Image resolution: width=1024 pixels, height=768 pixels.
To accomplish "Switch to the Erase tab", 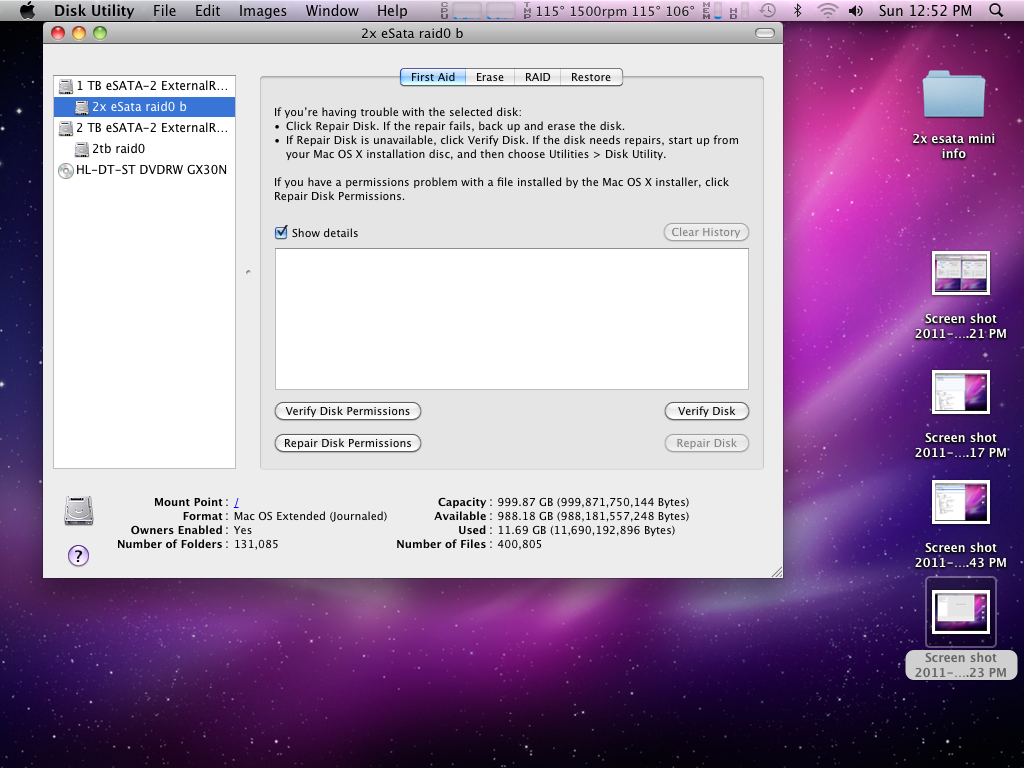I will tap(490, 77).
